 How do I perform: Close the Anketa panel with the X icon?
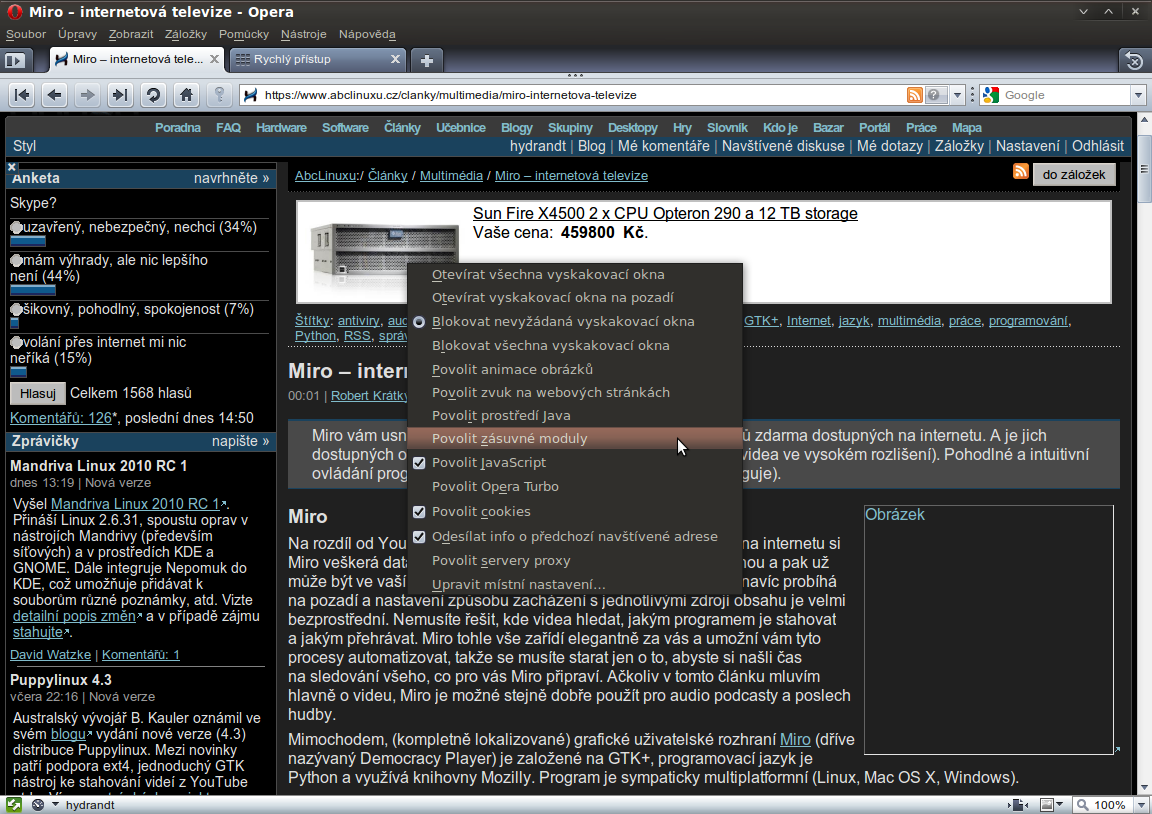(12, 168)
